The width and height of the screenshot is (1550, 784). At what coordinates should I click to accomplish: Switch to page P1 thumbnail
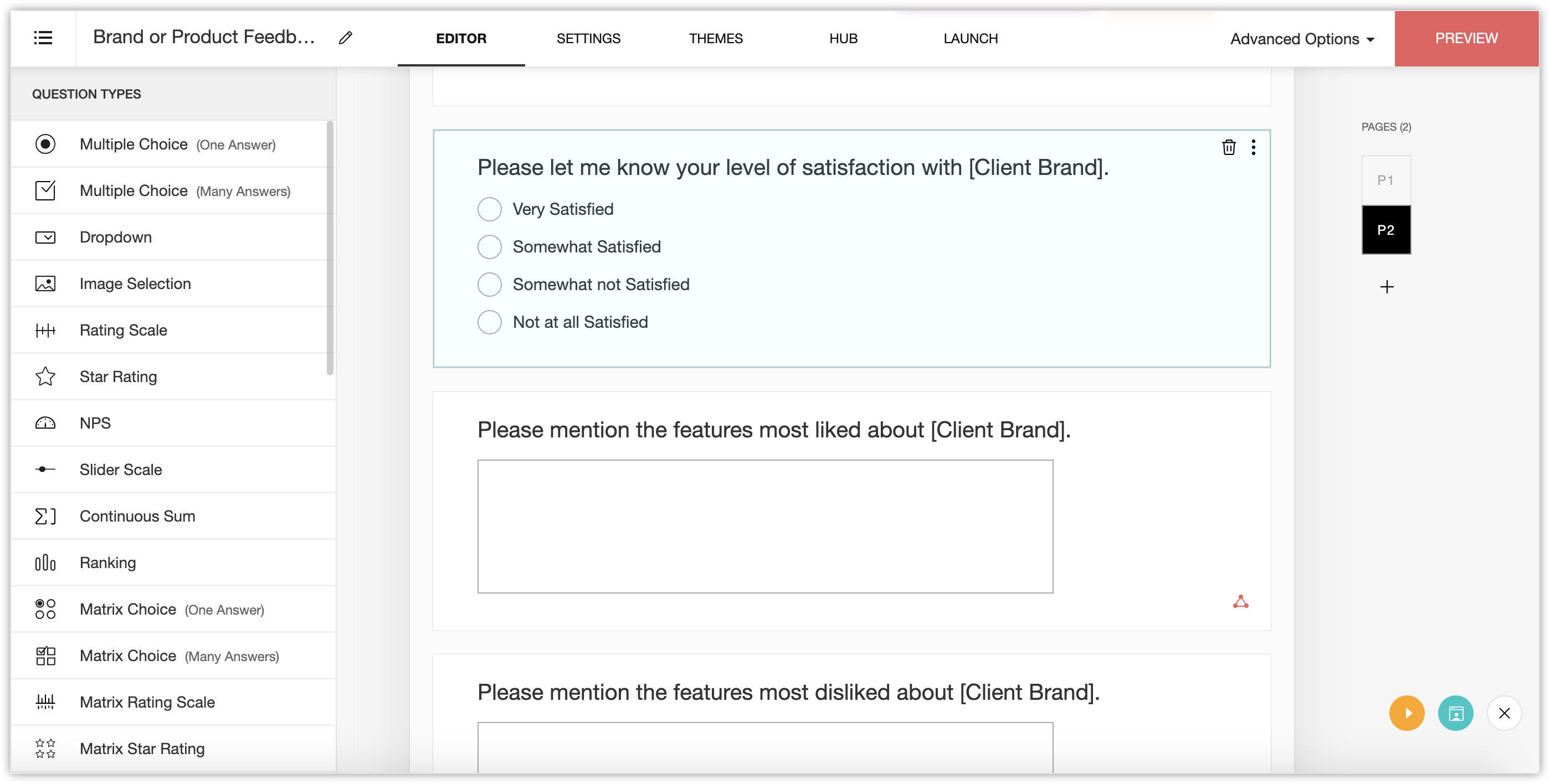(1385, 180)
